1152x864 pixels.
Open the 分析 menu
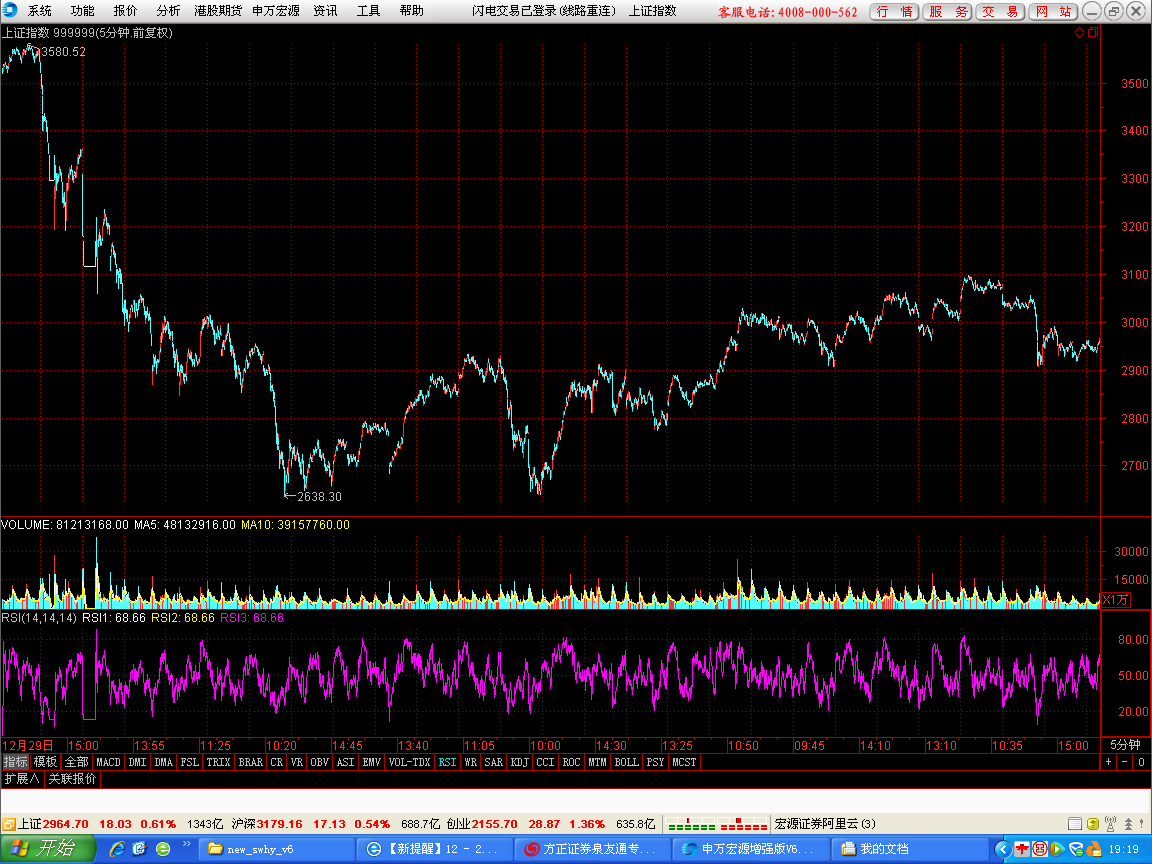pos(168,11)
